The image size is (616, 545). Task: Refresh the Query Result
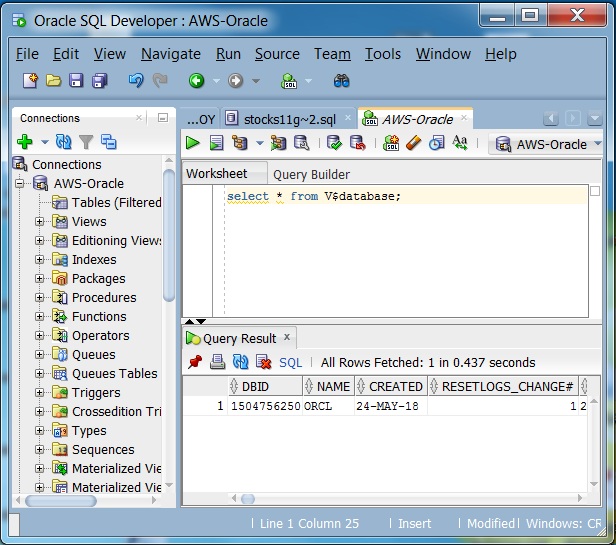(240, 362)
